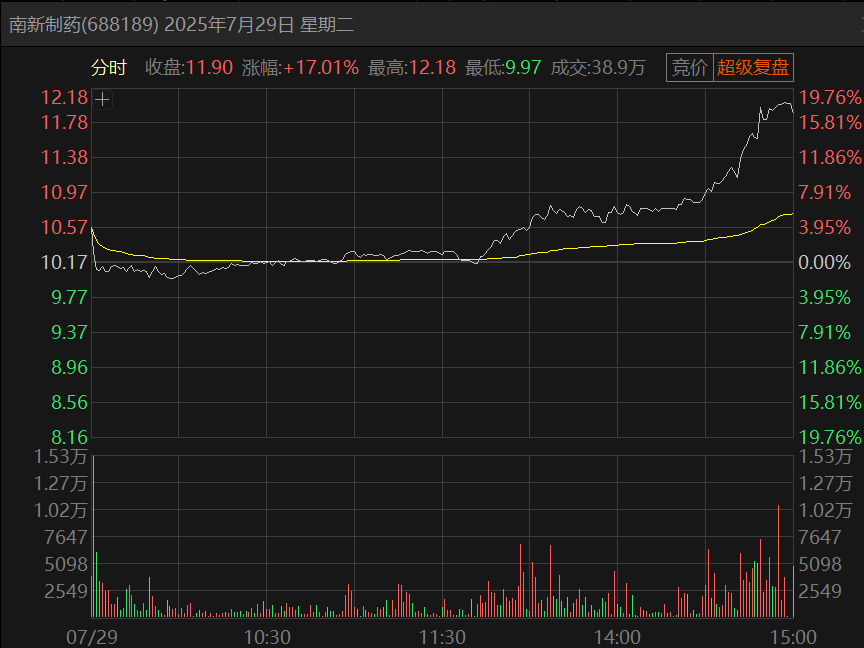Click the 11.78 price axis label
The height and width of the screenshot is (648, 864).
(64, 122)
